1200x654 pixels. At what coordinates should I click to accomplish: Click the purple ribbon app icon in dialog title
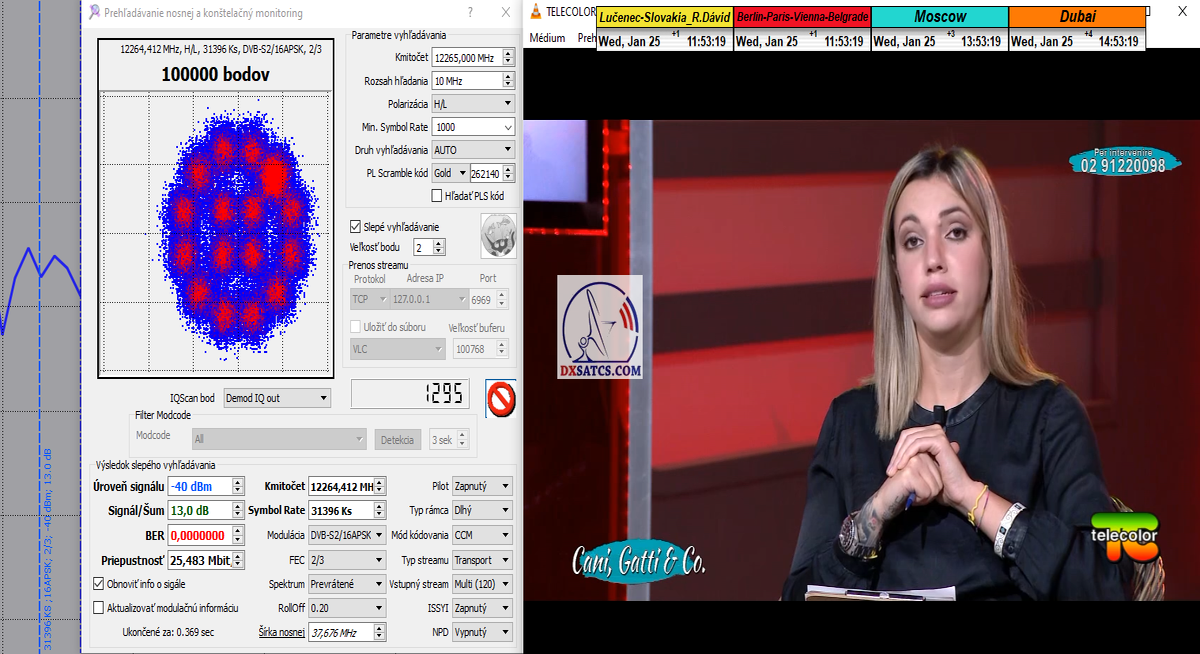tap(94, 13)
